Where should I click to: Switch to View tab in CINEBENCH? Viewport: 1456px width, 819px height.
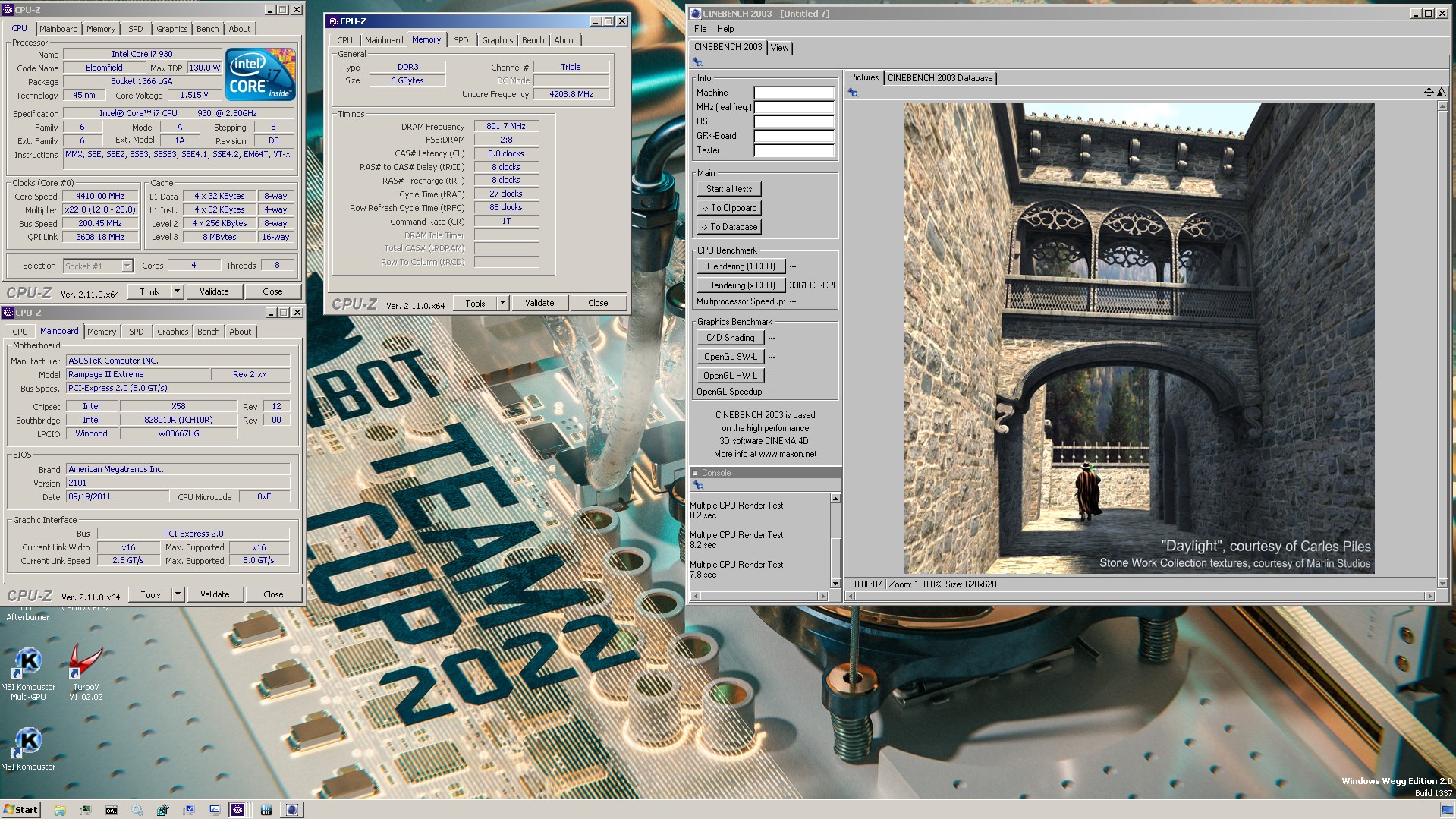(779, 48)
